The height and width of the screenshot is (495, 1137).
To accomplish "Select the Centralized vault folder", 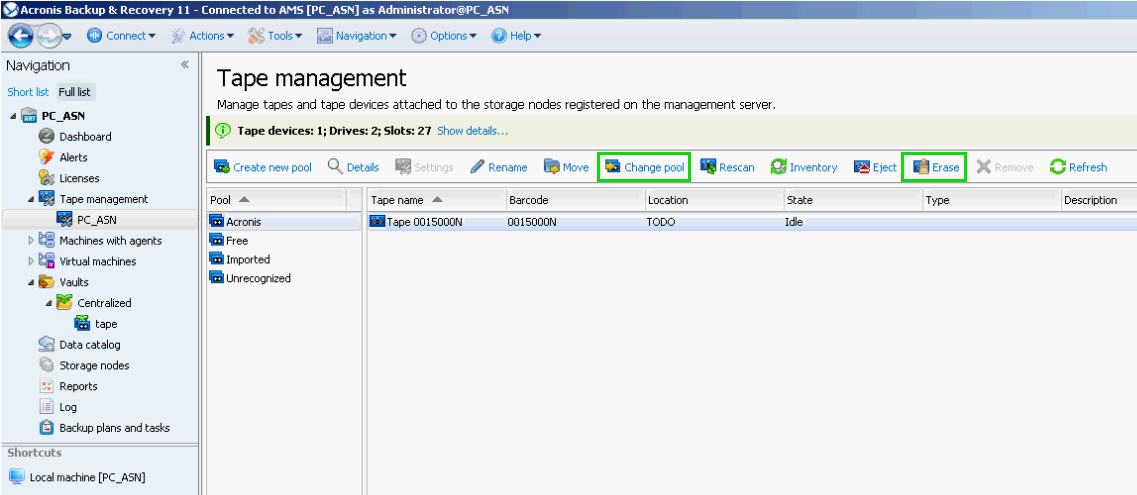I will click(x=94, y=303).
